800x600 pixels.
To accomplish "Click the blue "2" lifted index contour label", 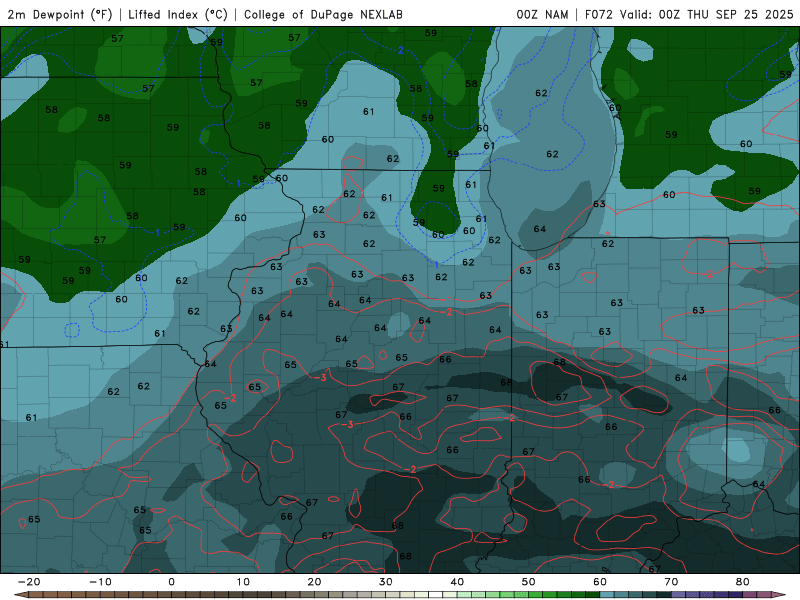I will point(401,50).
